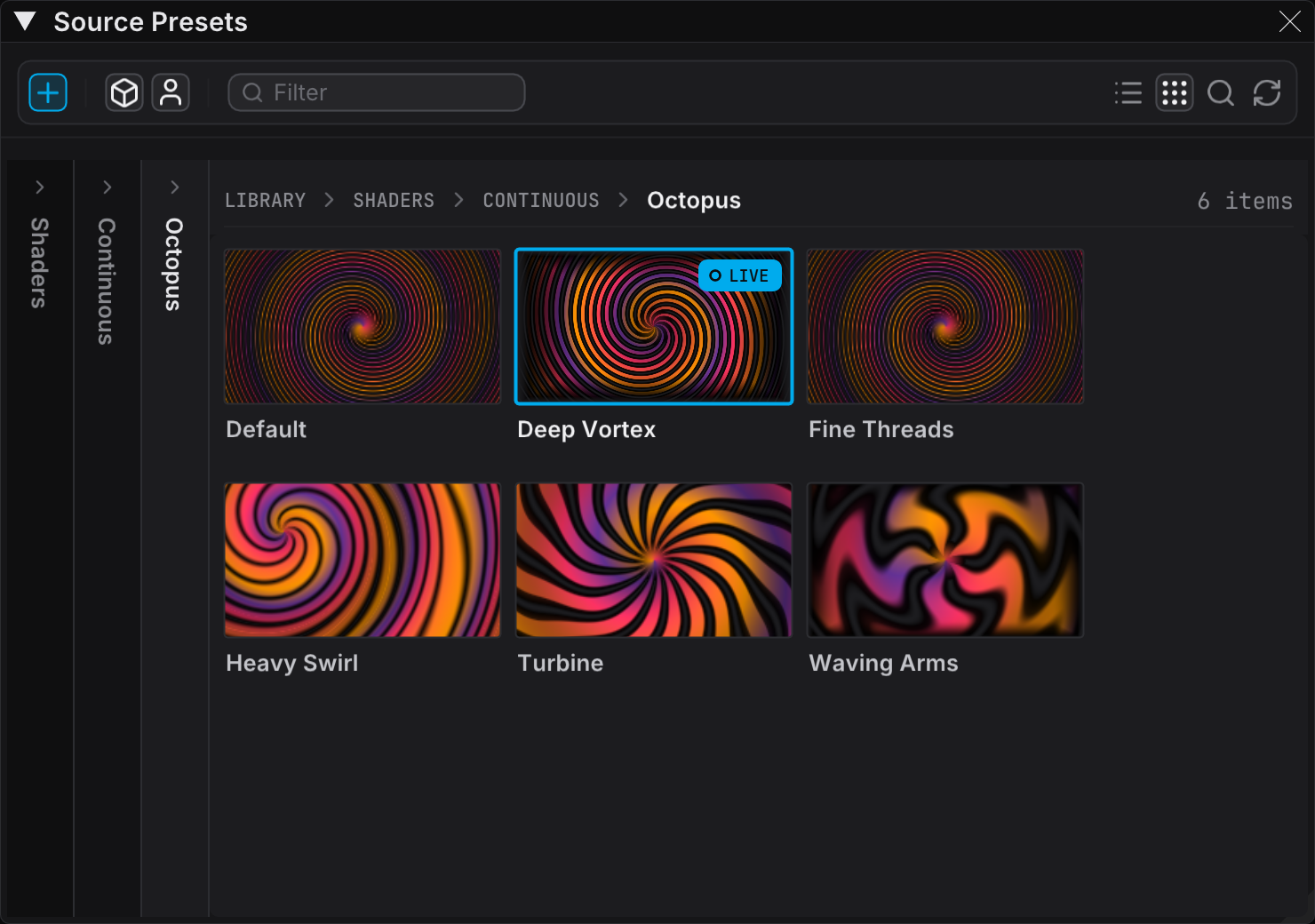
Task: Go to SHADERS in the breadcrumb
Action: (x=394, y=201)
